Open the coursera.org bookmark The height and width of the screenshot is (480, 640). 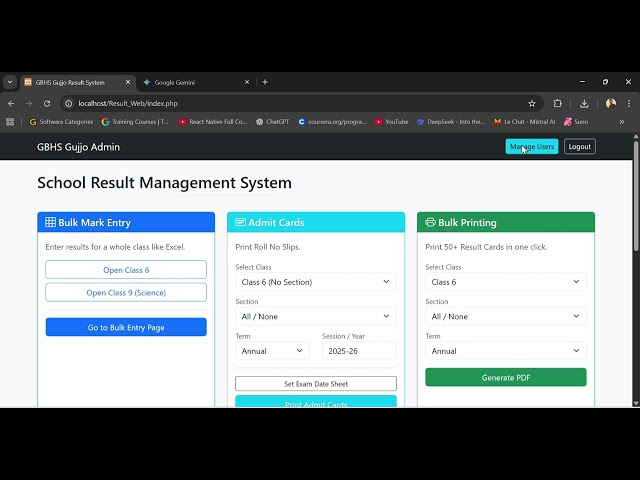click(332, 122)
